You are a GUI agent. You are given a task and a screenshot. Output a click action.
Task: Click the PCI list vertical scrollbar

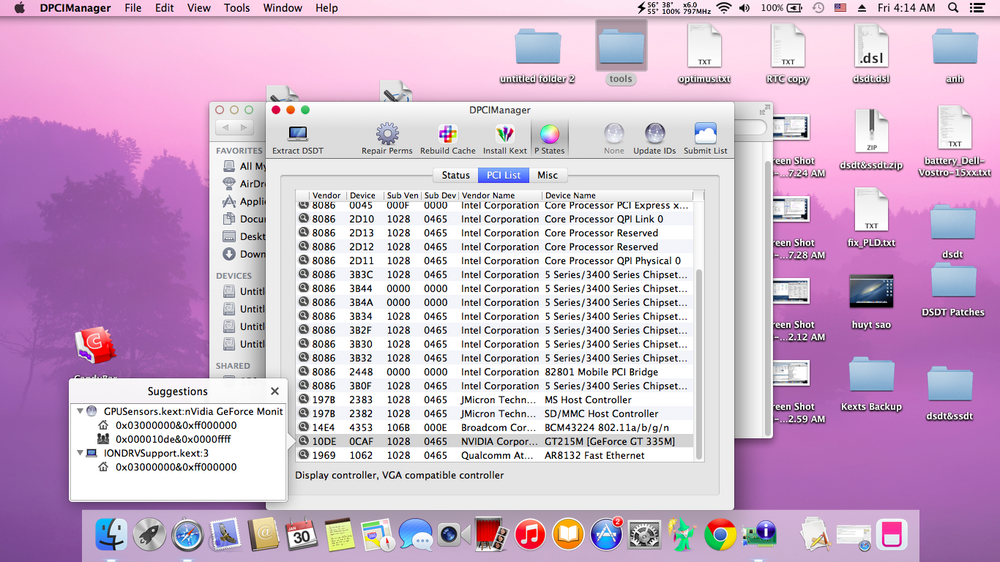tap(699, 364)
